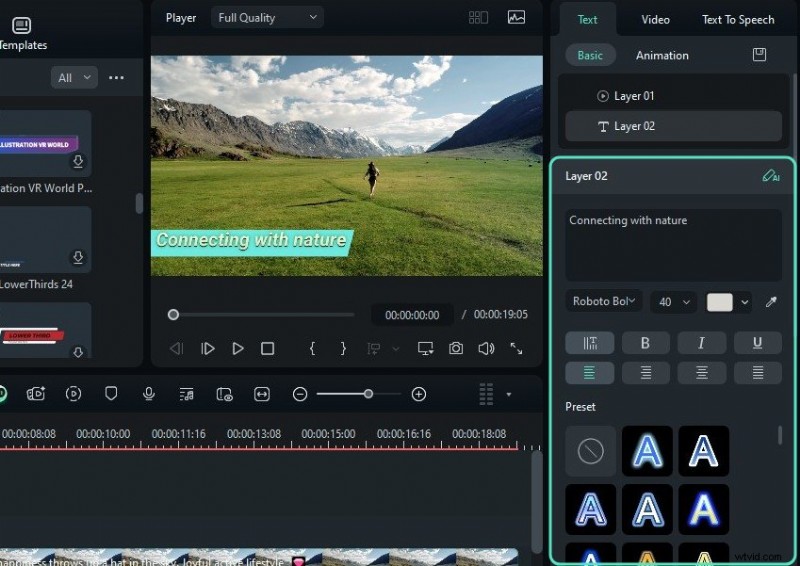Click the text color swatch
The image size is (800, 566).
720,302
